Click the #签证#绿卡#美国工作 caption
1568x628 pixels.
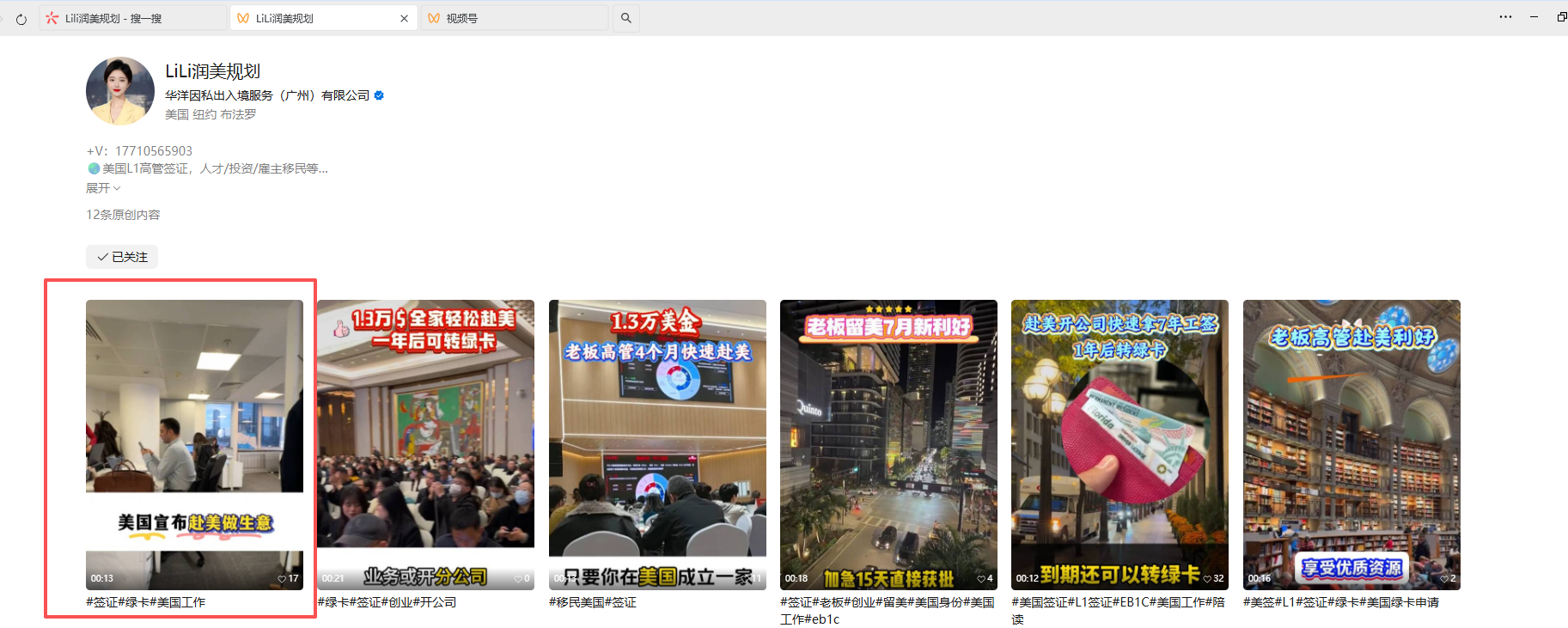coord(146,602)
